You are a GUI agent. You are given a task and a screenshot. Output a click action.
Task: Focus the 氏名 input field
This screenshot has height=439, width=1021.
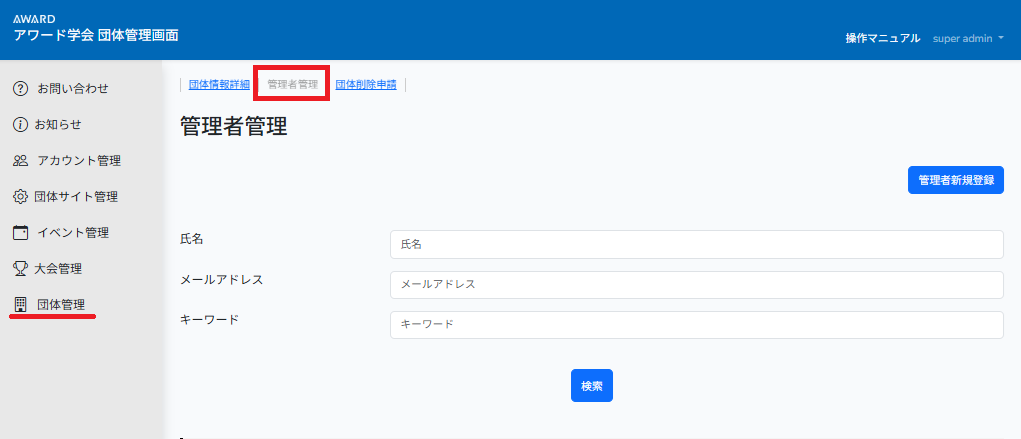click(696, 244)
